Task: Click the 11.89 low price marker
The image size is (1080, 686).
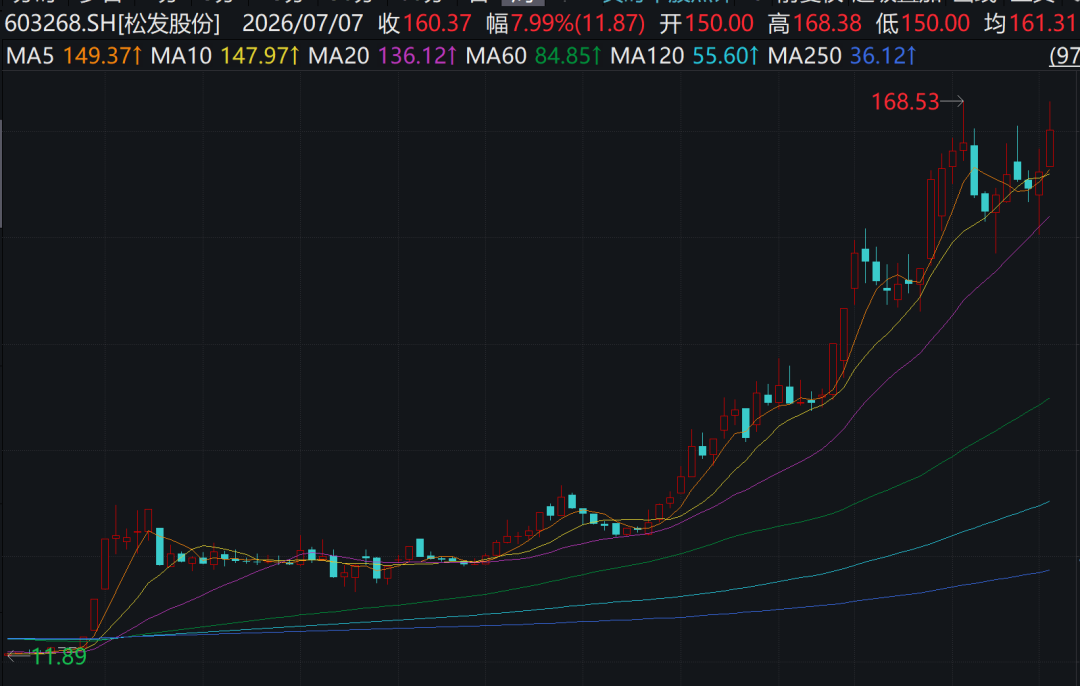Action: tap(59, 656)
